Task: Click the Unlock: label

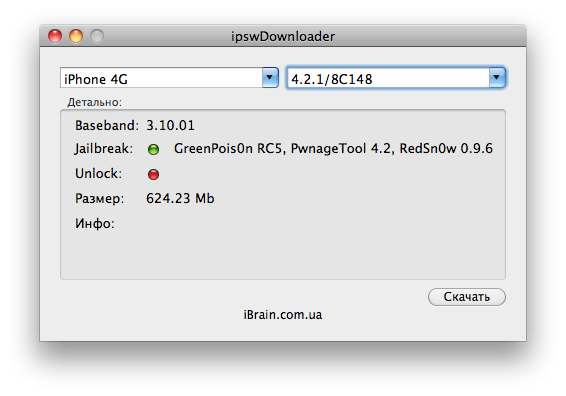Action: pyautogui.click(x=99, y=174)
